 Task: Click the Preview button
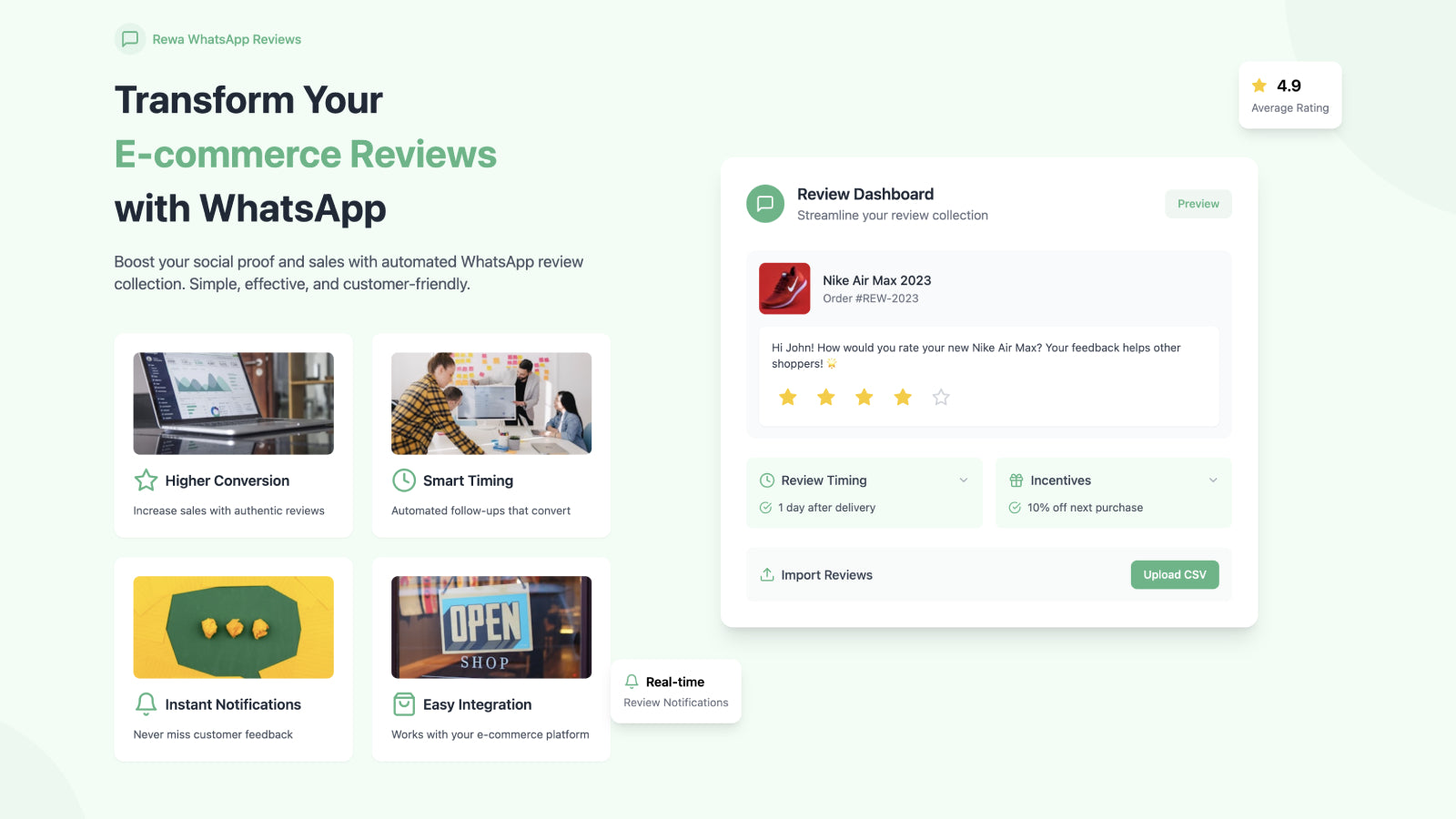pyautogui.click(x=1198, y=204)
